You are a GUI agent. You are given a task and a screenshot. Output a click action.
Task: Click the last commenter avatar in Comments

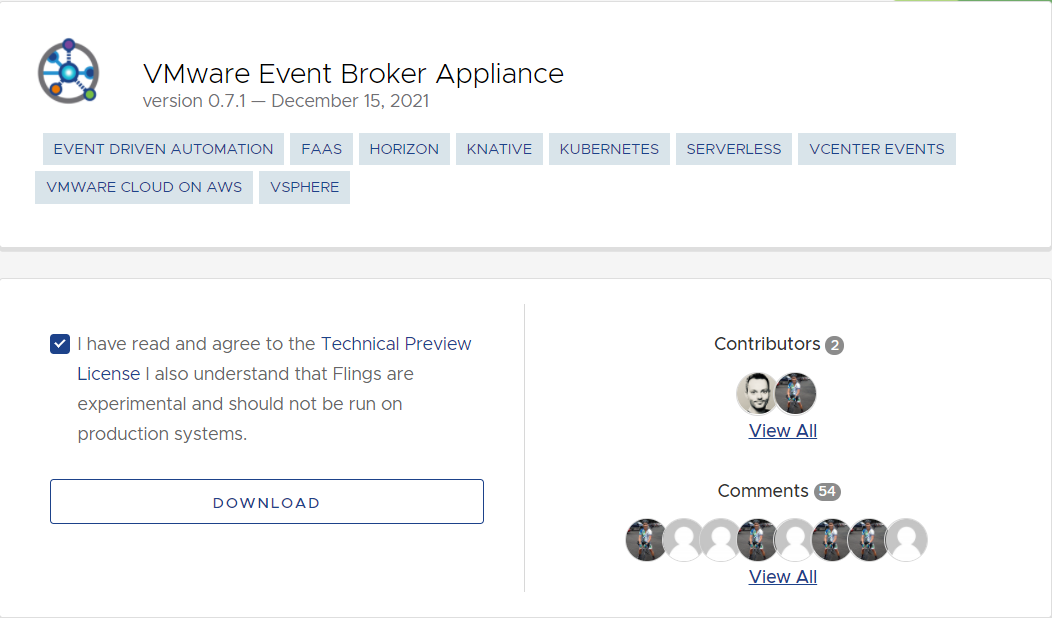pyautogui.click(x=907, y=539)
